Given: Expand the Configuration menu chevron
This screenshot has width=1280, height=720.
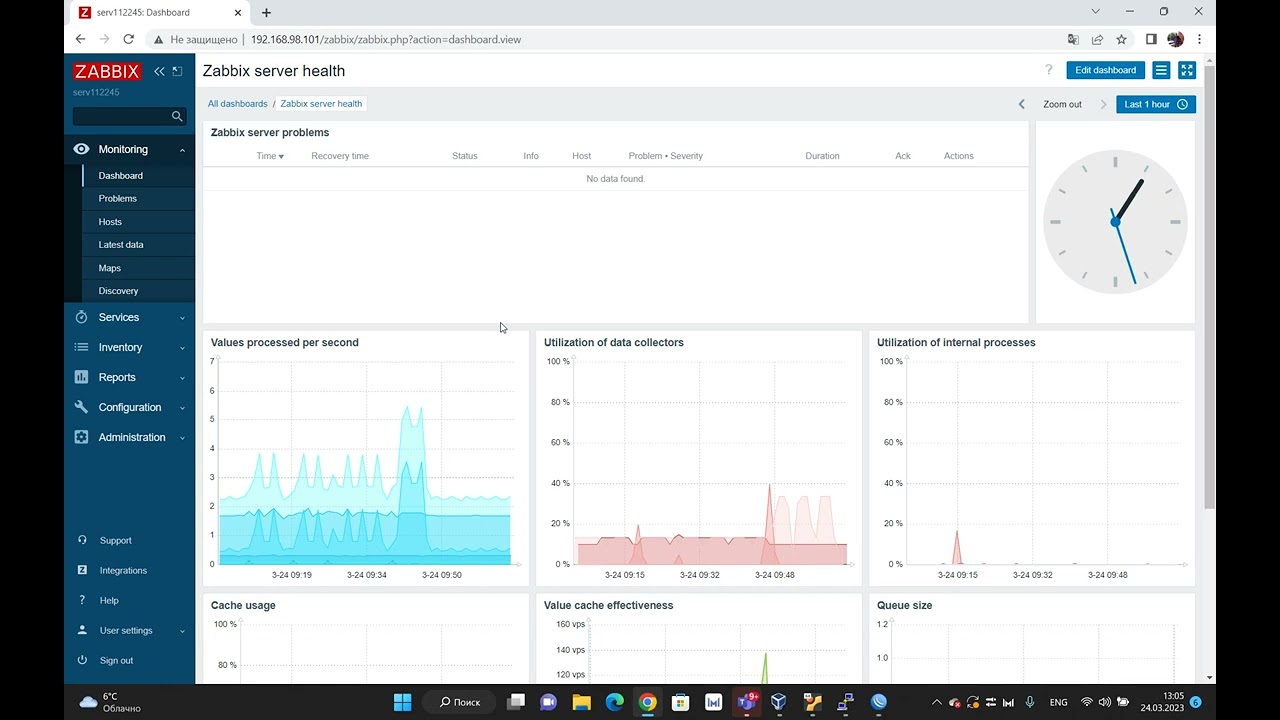Looking at the screenshot, I should 182,408.
